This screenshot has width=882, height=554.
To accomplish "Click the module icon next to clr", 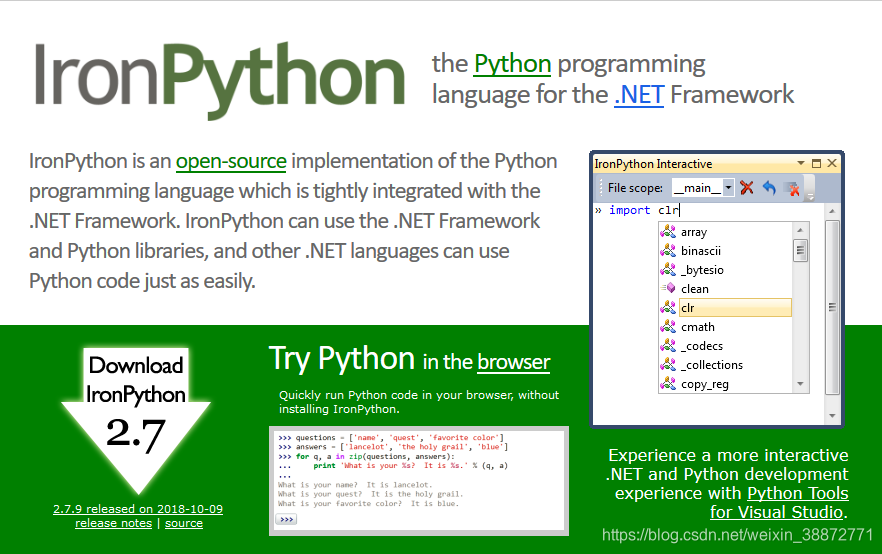I will pyautogui.click(x=668, y=307).
